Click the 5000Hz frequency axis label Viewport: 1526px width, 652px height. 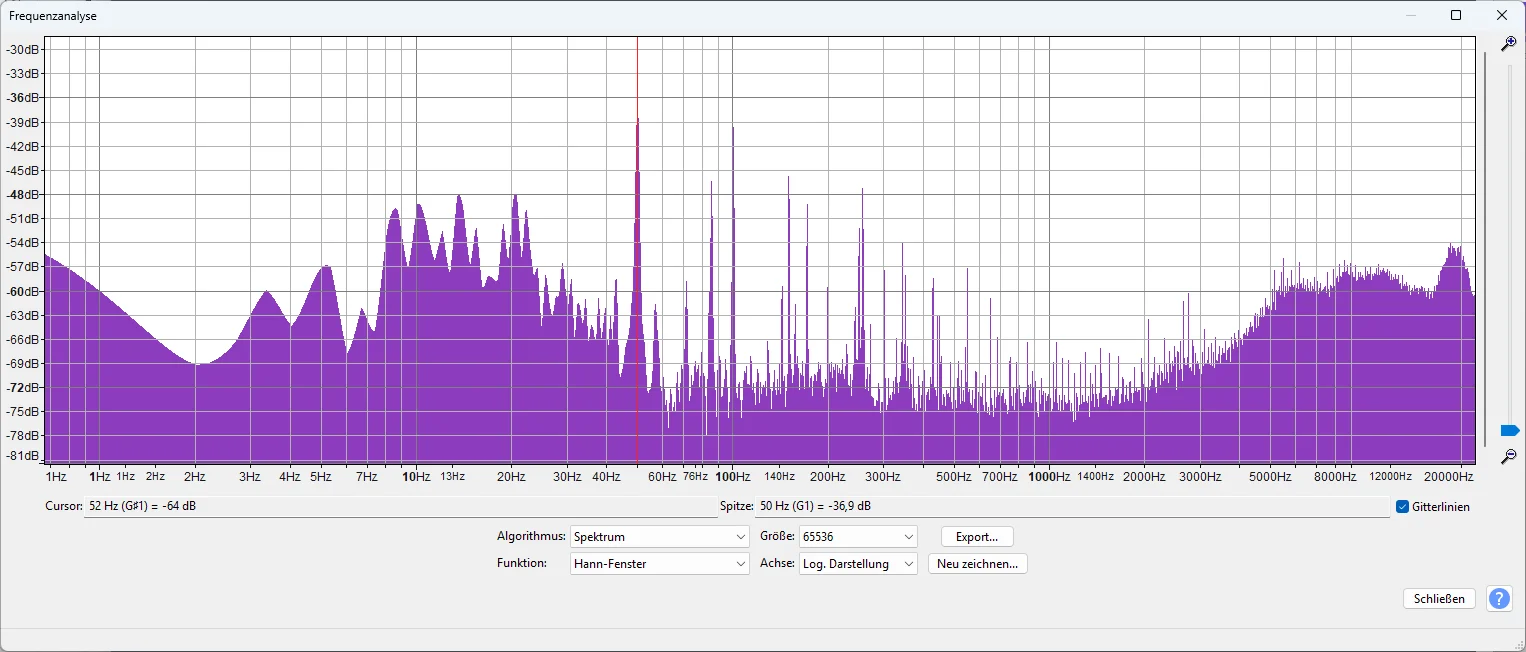(x=1270, y=477)
